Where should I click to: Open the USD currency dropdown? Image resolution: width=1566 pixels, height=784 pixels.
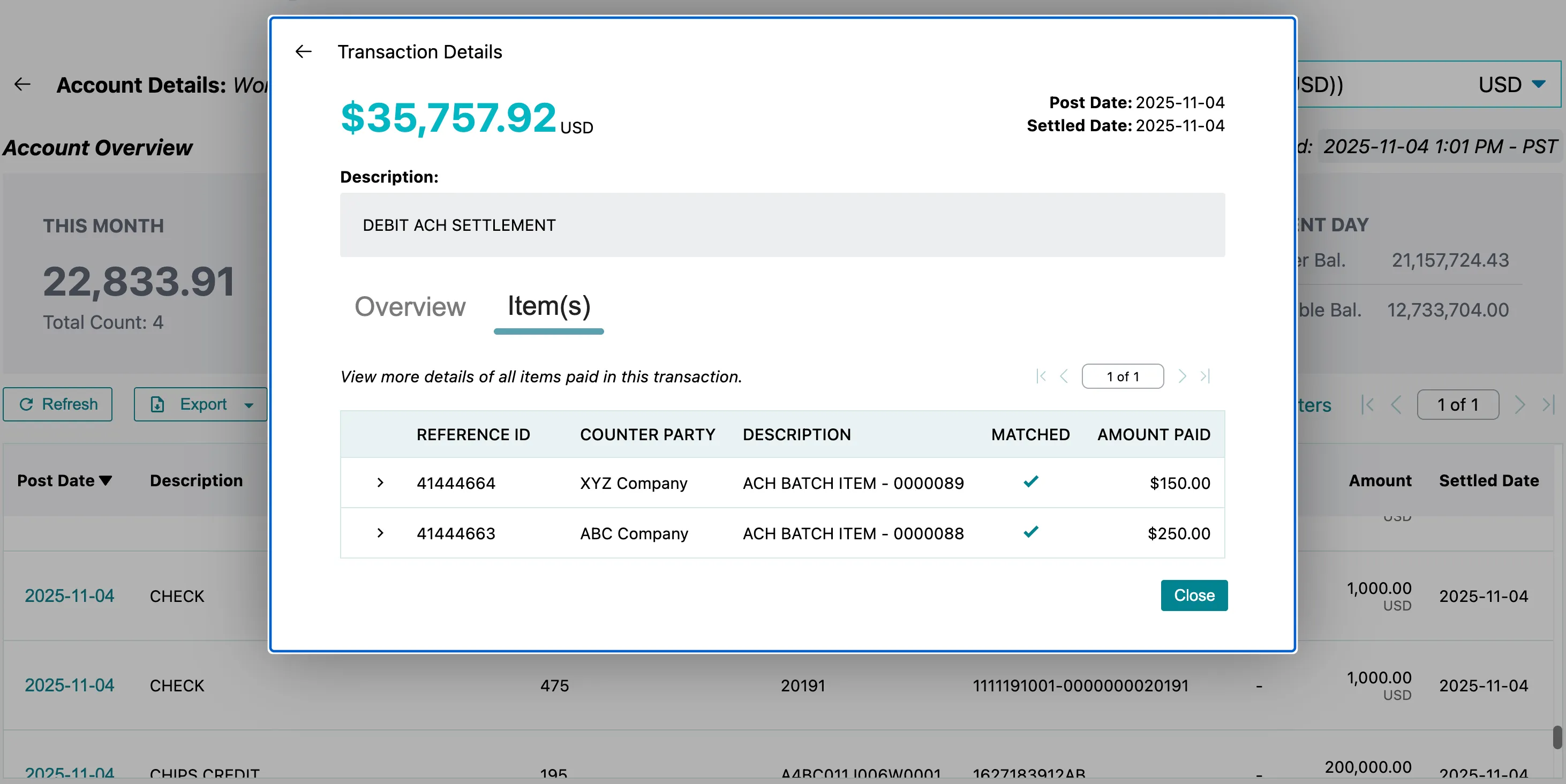point(1538,84)
